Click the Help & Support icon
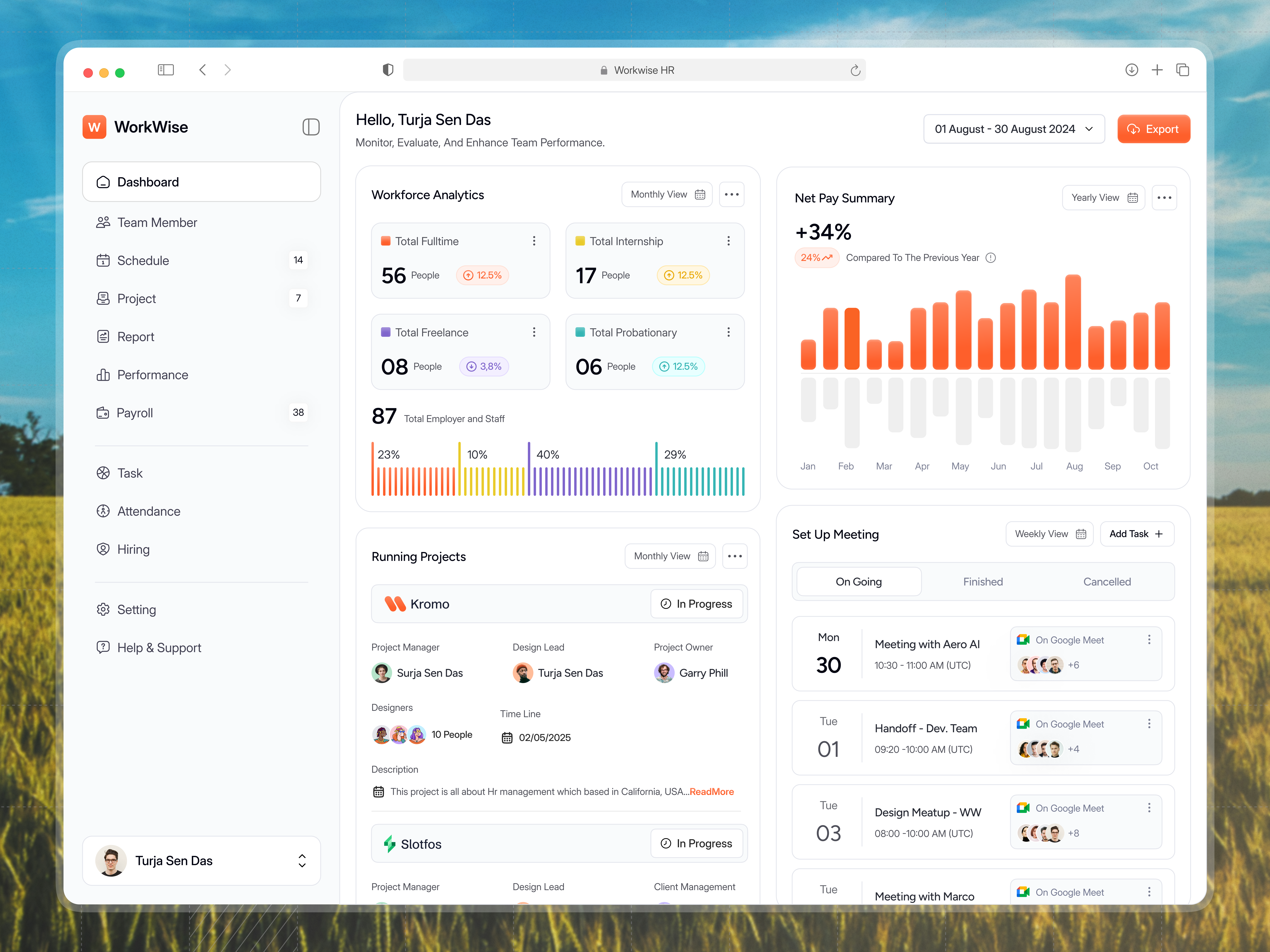Image resolution: width=1270 pixels, height=952 pixels. click(x=103, y=647)
